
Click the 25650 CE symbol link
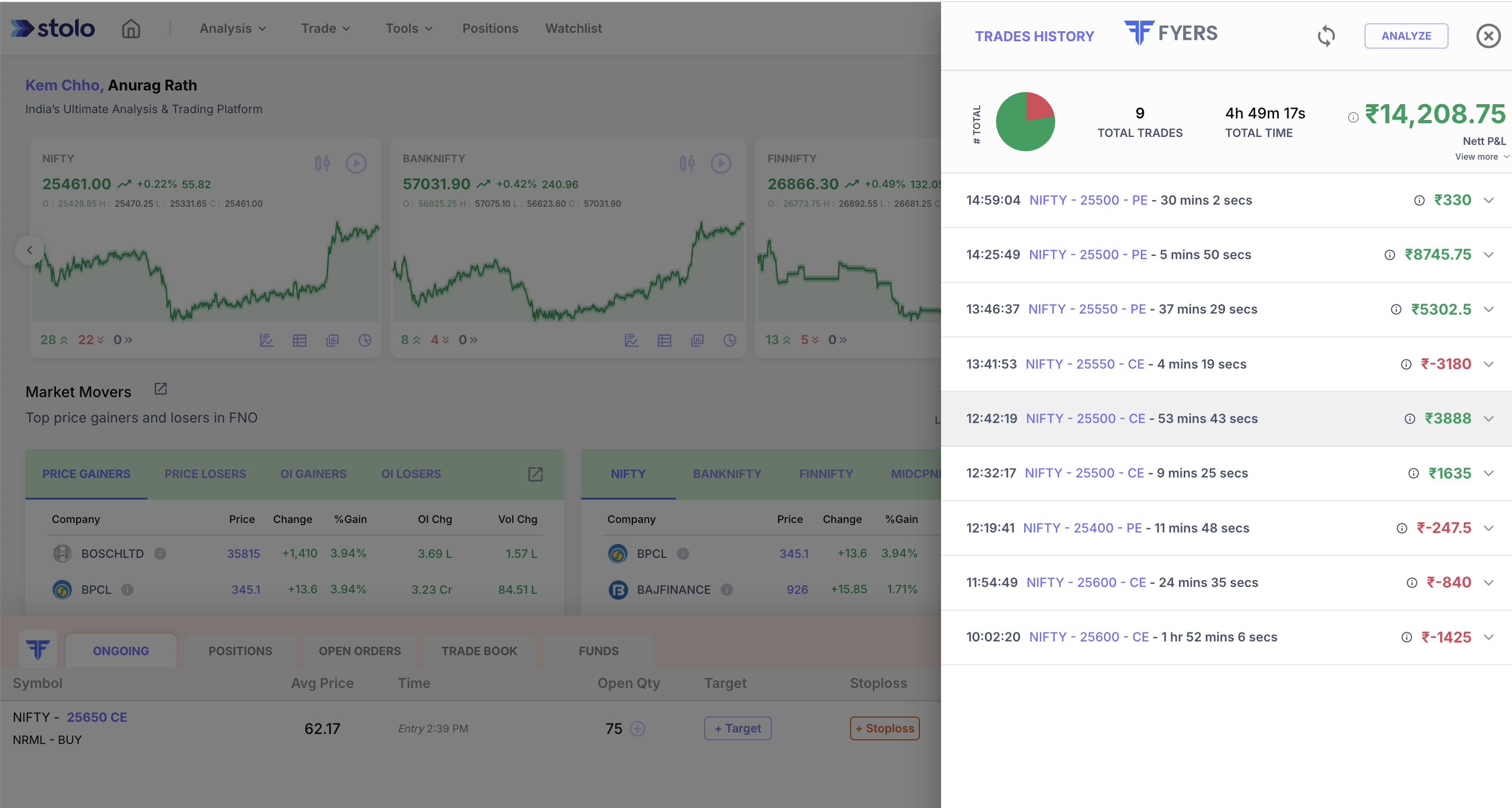[97, 718]
